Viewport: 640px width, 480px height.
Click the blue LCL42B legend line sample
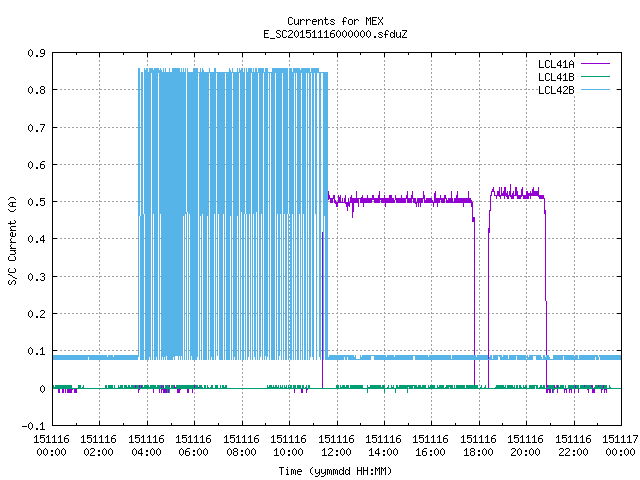pyautogui.click(x=596, y=89)
